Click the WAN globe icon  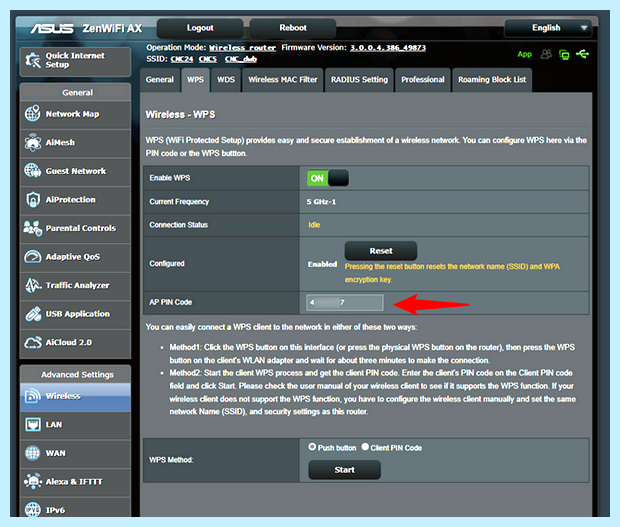tap(32, 453)
